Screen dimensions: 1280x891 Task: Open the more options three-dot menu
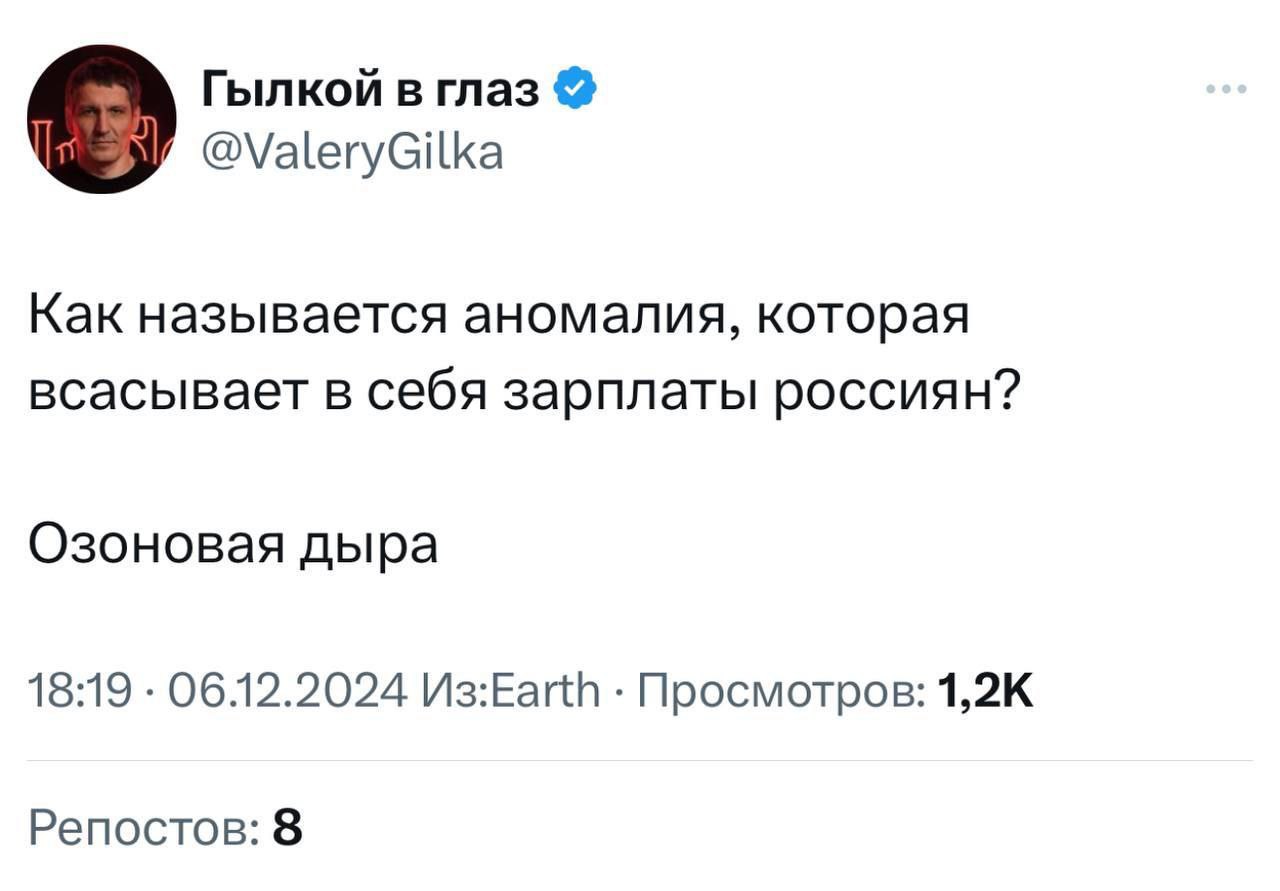click(x=1226, y=90)
